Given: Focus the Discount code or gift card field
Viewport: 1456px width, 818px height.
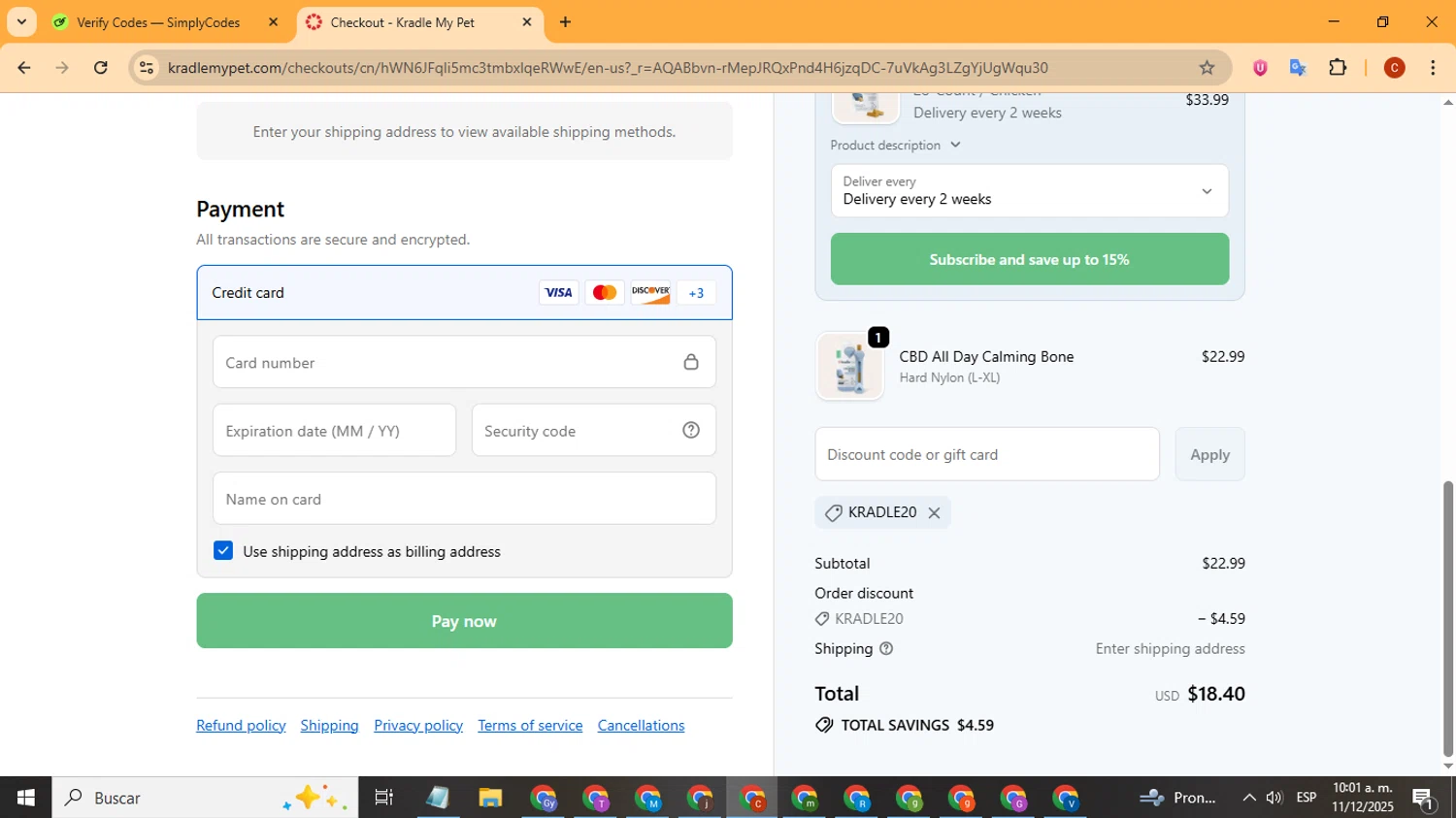Looking at the screenshot, I should pos(986,454).
